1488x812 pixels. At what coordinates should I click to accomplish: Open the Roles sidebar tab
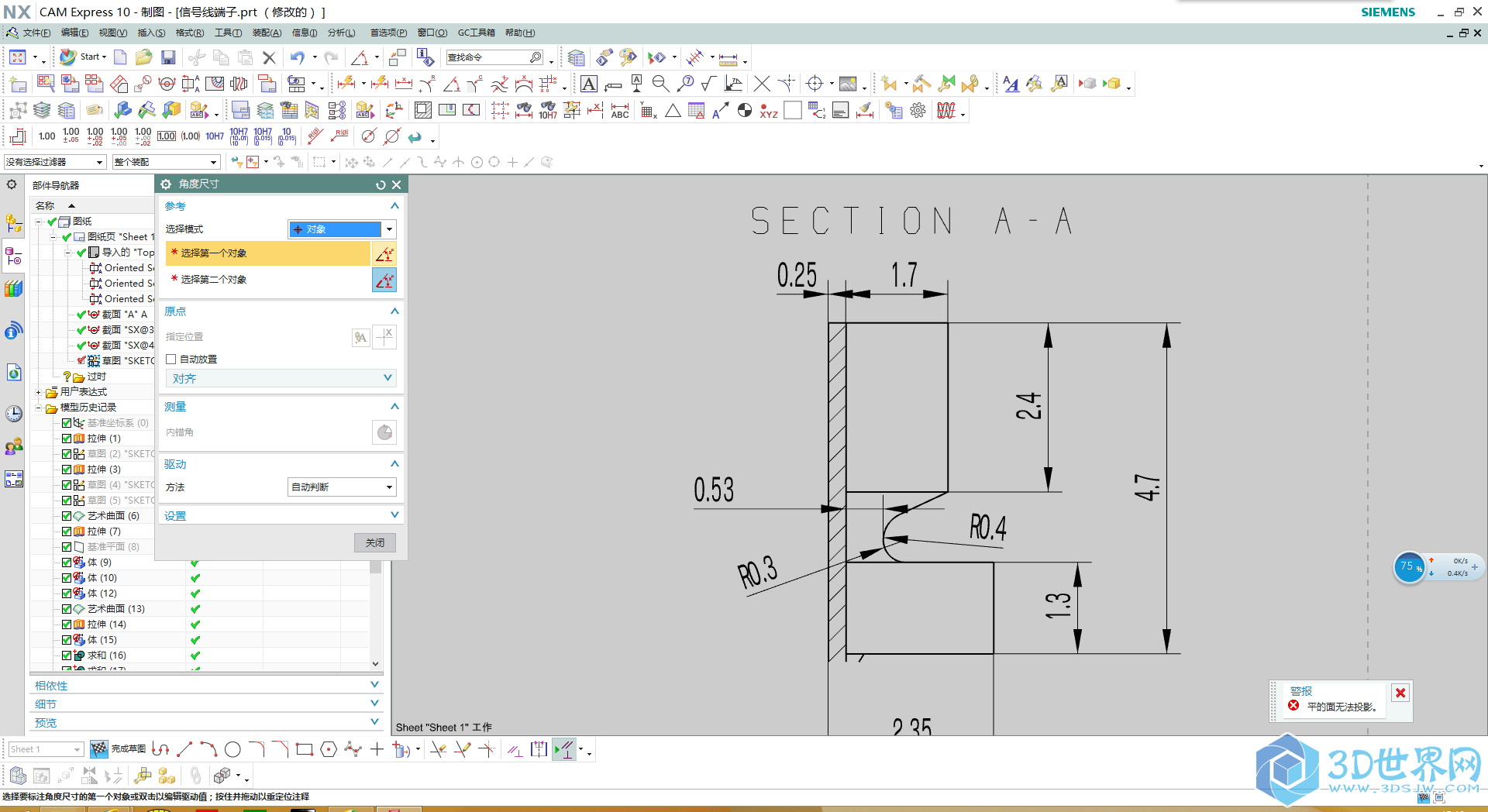[14, 447]
